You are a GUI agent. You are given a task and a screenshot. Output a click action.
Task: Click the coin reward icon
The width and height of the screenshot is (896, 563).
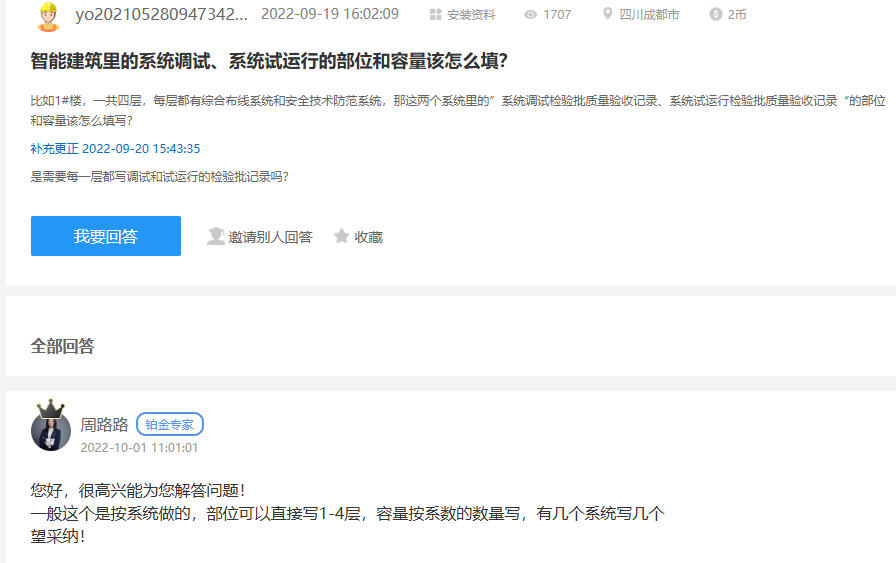[x=715, y=15]
